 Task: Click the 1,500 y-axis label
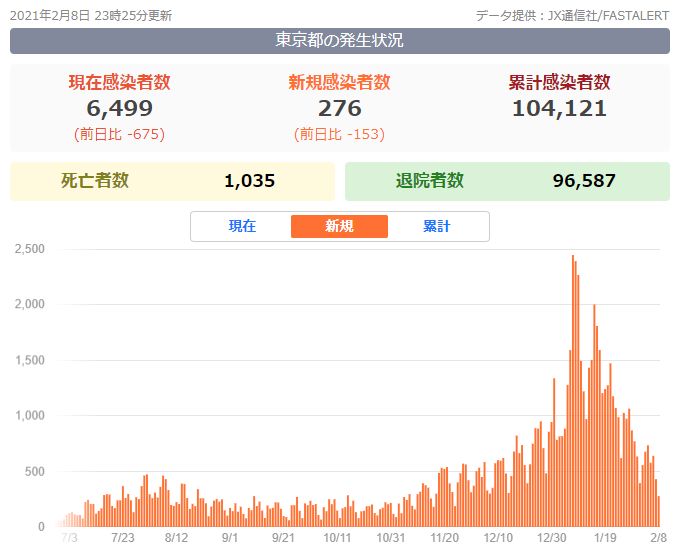30,360
